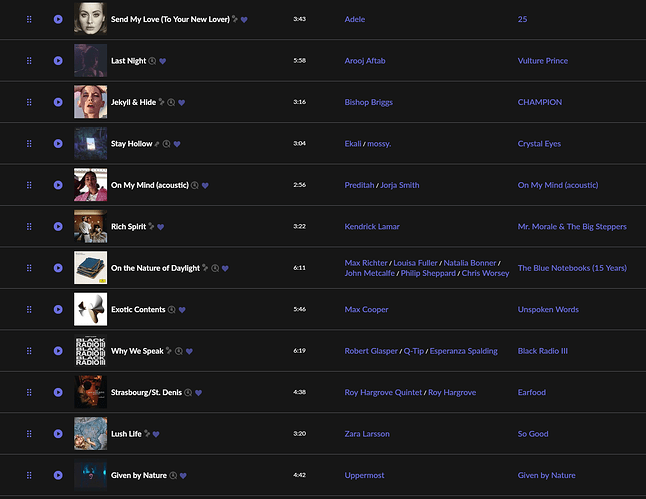Toggle the heart next to Lush Life
The width and height of the screenshot is (646, 499).
[157, 434]
